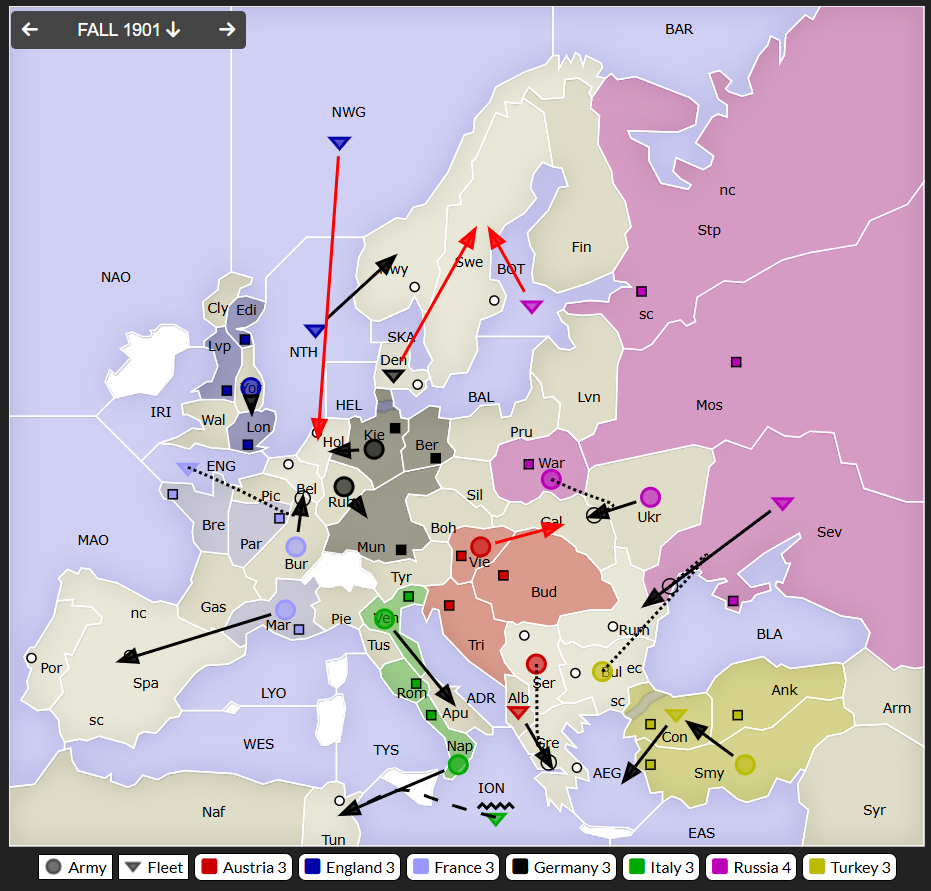
Task: Click the Moscow supply center square
Action: 736,362
